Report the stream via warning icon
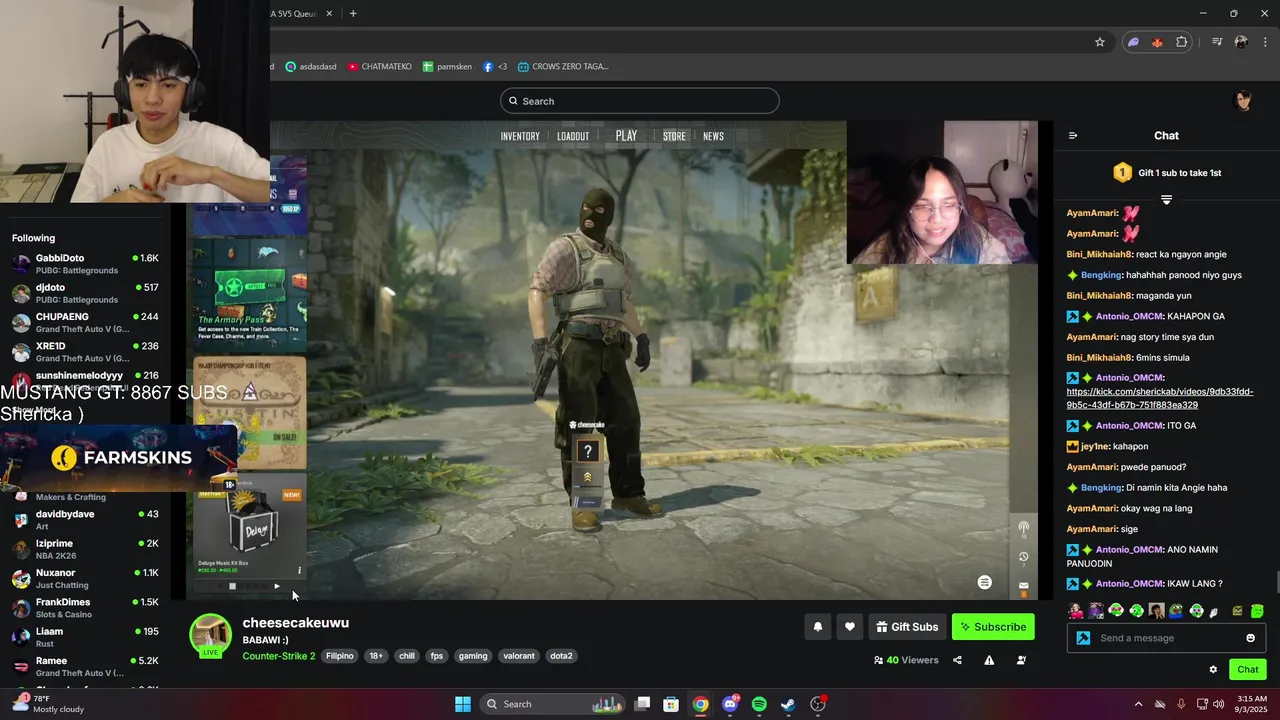Screen dimensions: 1280x720 click(989, 660)
